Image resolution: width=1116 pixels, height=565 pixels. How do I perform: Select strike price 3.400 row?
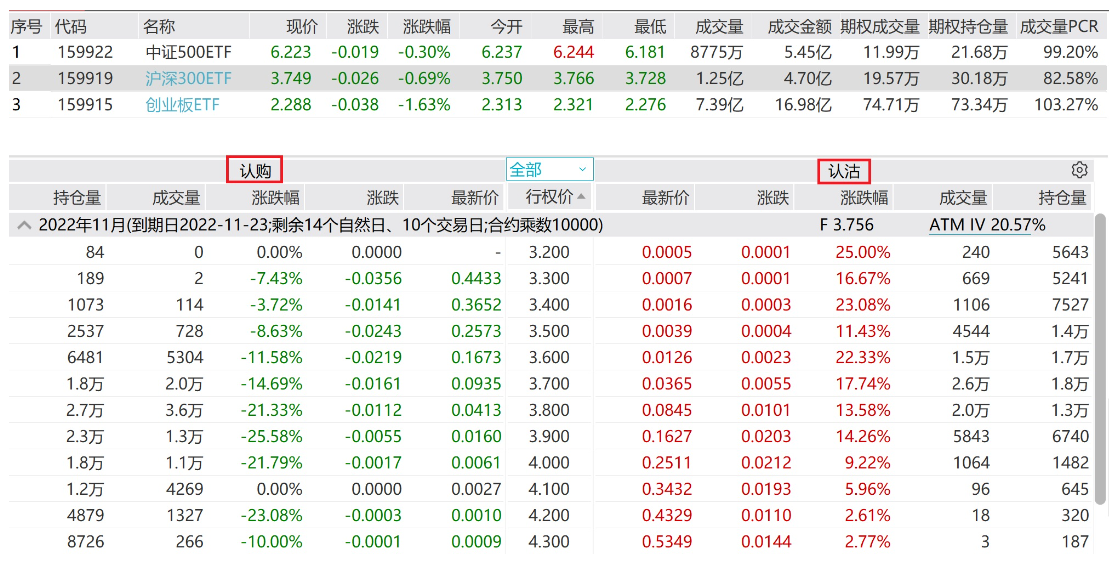click(549, 305)
